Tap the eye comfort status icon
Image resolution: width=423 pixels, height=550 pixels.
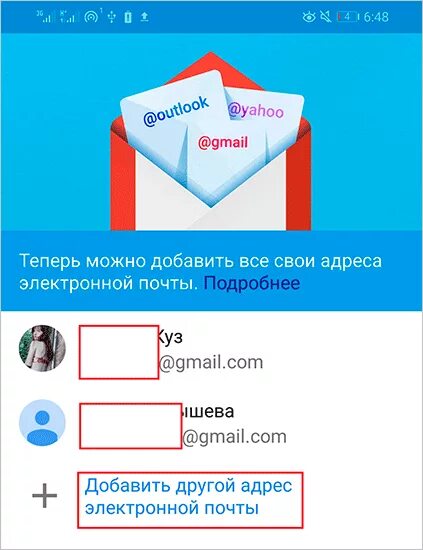tap(309, 17)
